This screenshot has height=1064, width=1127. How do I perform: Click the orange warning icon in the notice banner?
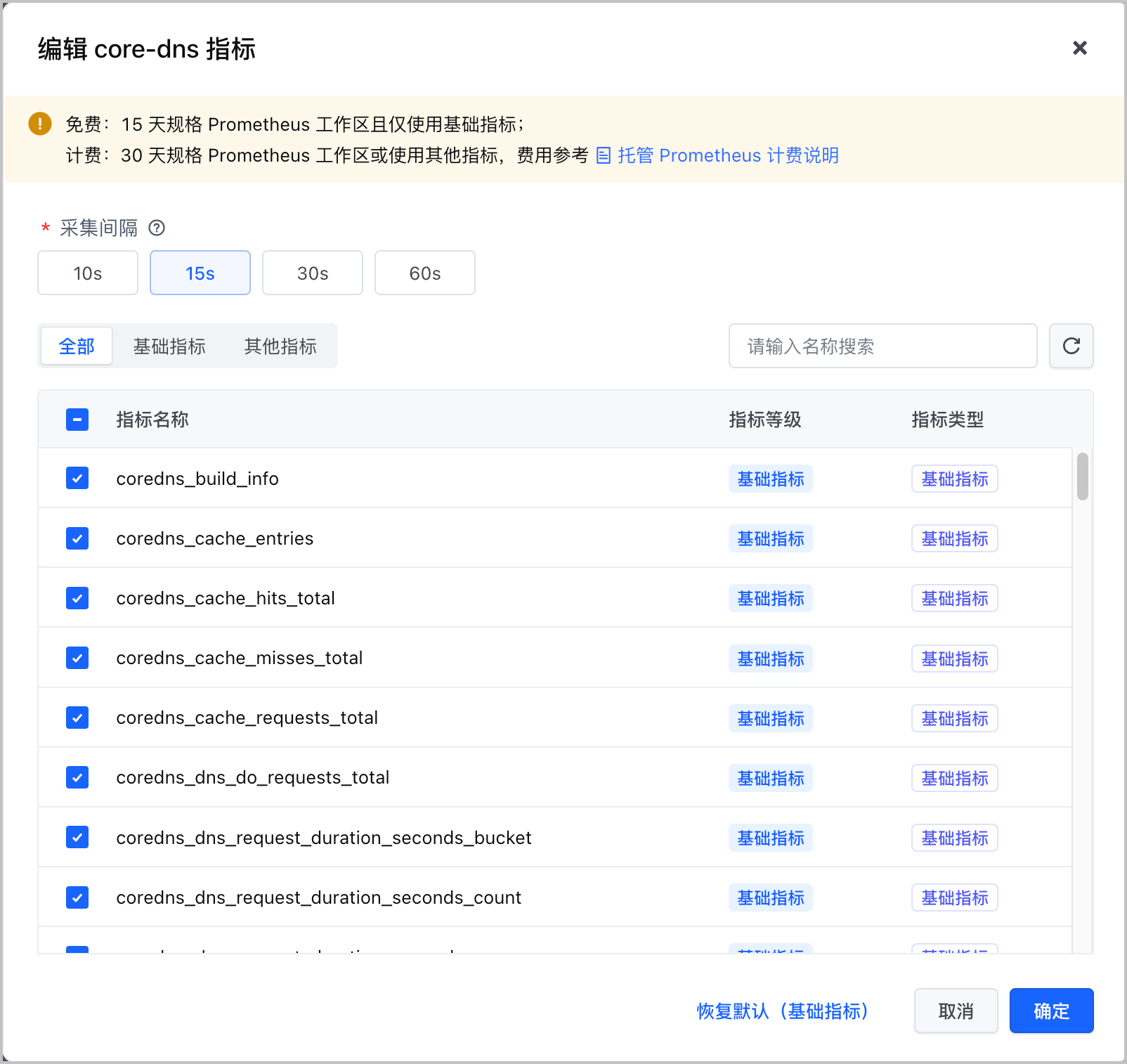pos(40,124)
